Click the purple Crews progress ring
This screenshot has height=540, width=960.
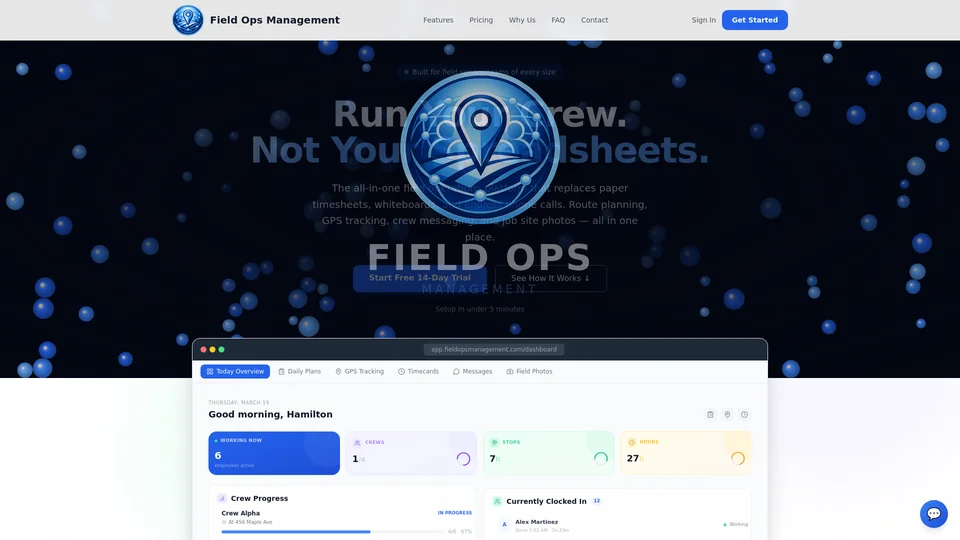[463, 459]
